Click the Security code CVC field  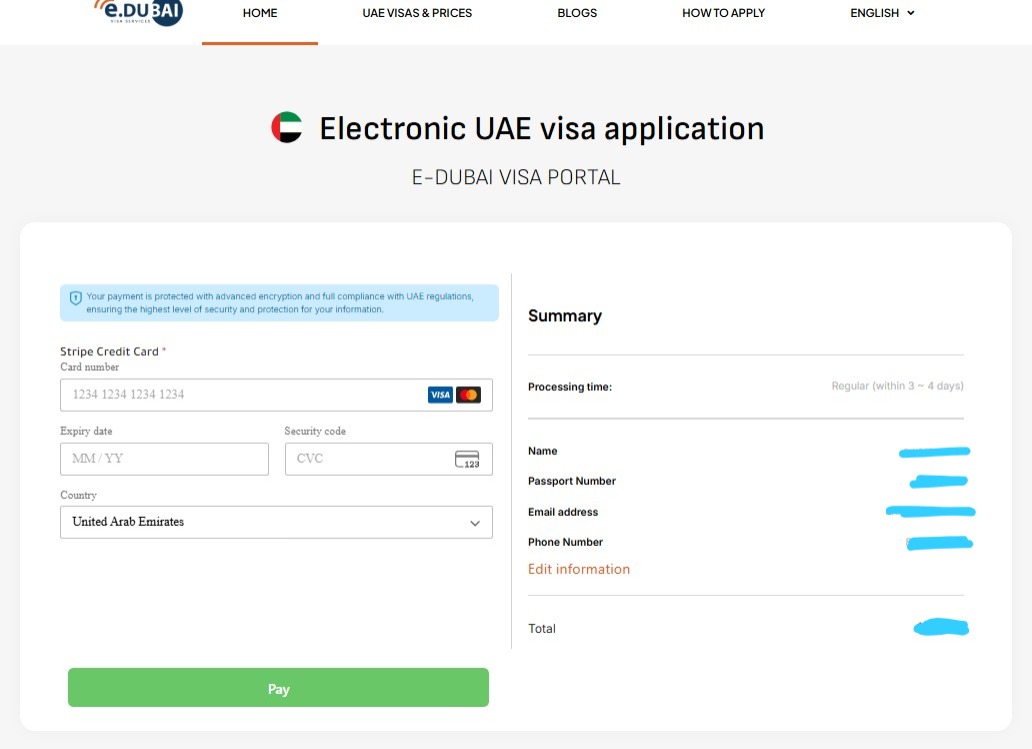370,459
